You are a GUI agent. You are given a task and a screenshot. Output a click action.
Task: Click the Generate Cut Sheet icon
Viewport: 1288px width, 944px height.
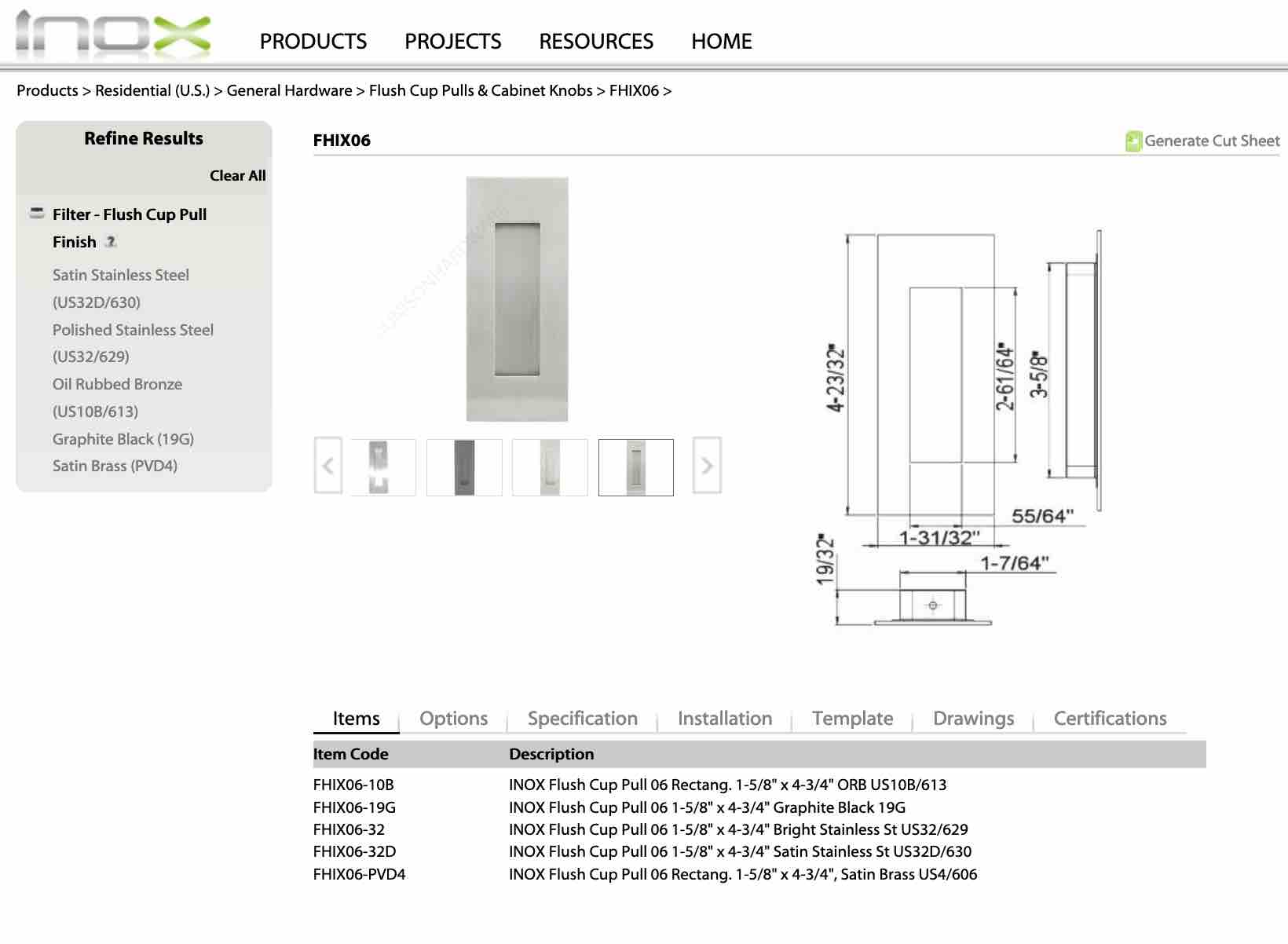1132,141
